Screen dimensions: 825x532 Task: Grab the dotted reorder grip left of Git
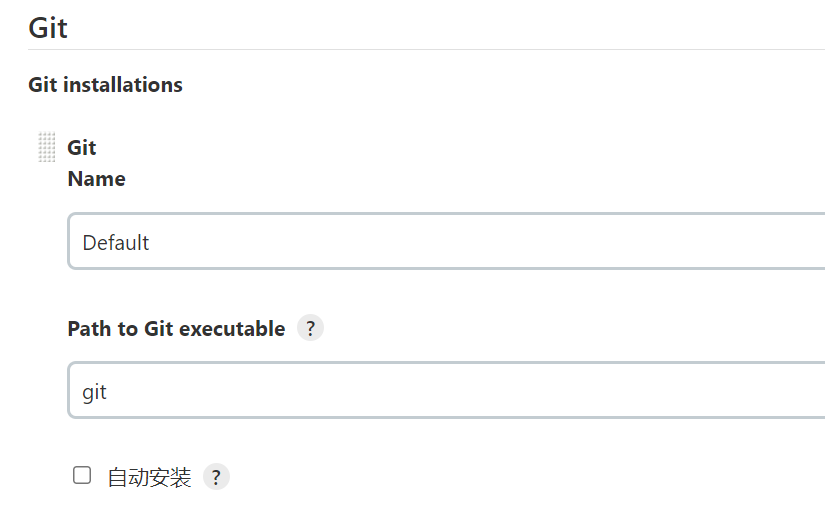click(x=47, y=147)
